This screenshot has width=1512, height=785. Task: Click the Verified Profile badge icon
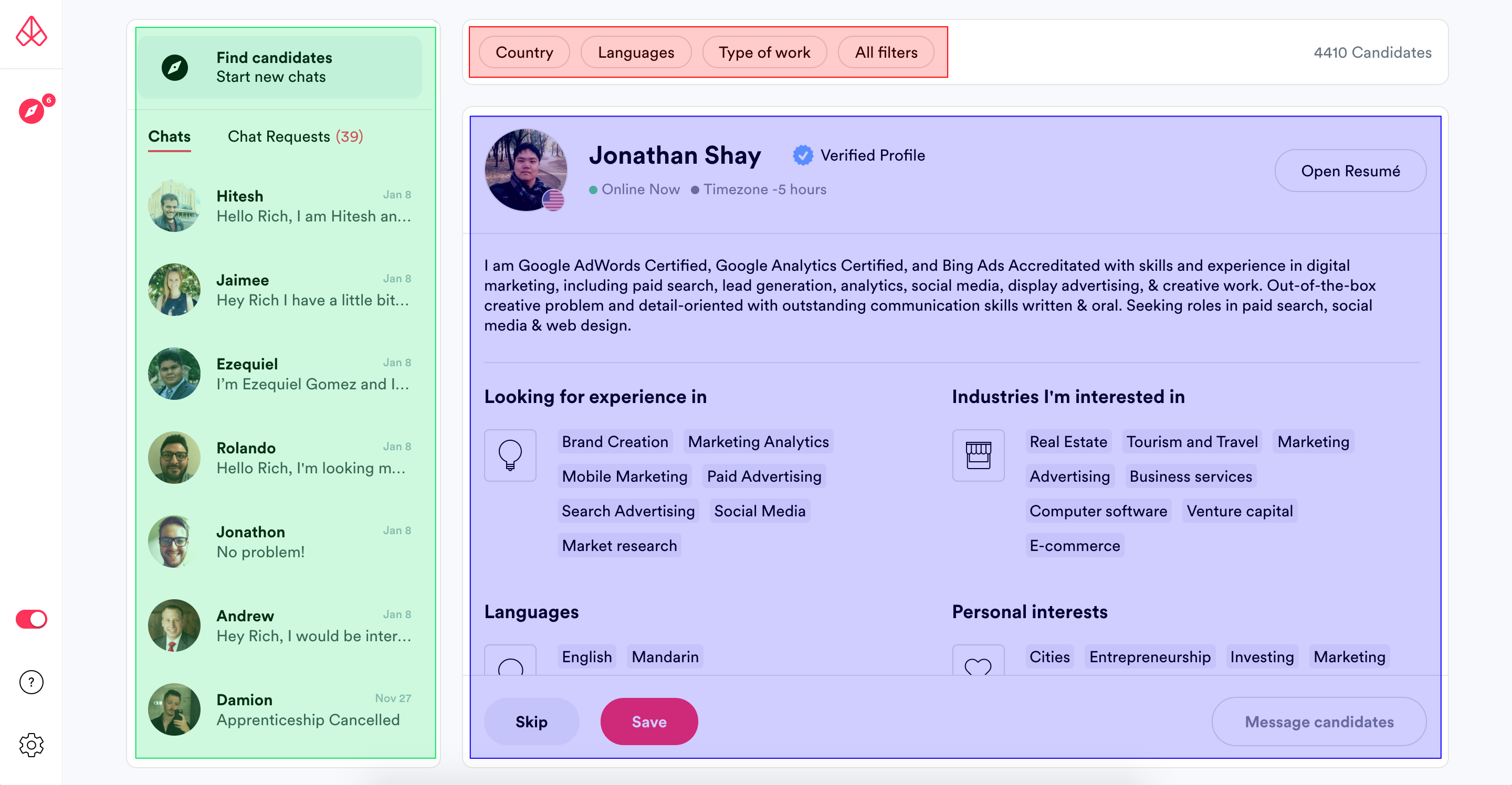802,155
